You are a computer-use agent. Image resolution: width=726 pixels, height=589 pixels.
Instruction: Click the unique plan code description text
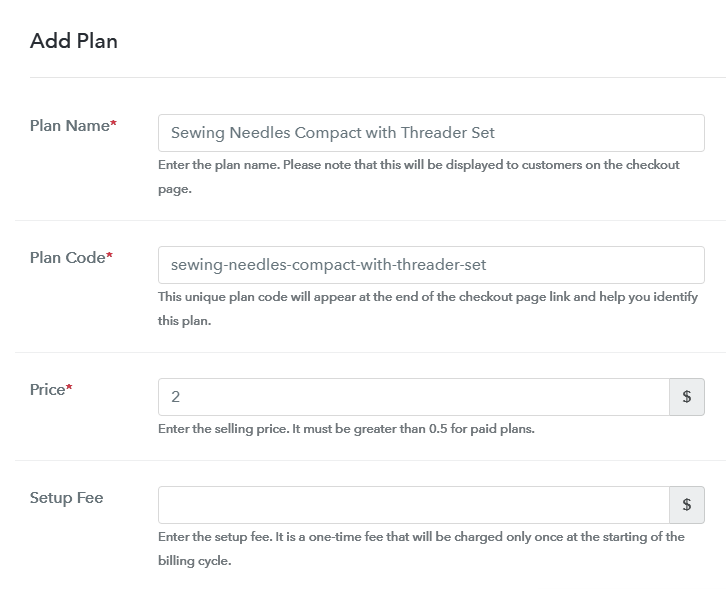(x=428, y=308)
